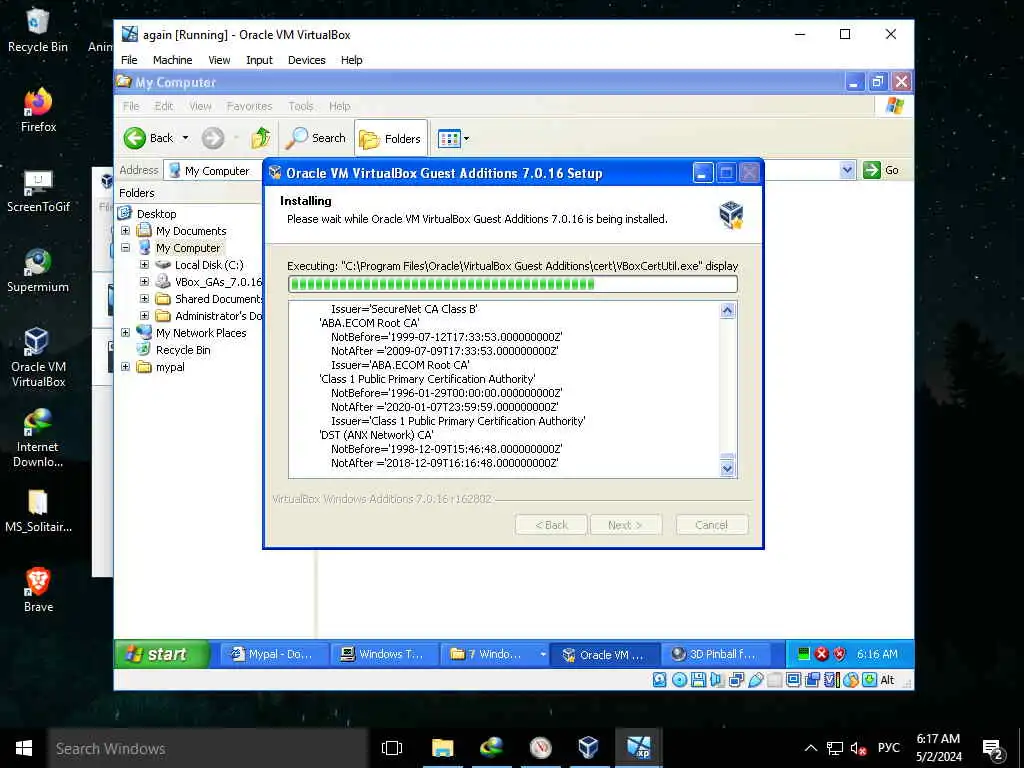Click the green Back arrow in My Computer

135,138
